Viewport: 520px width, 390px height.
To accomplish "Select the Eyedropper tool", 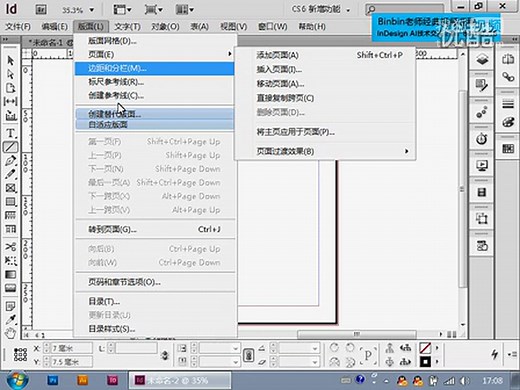I will 11,319.
